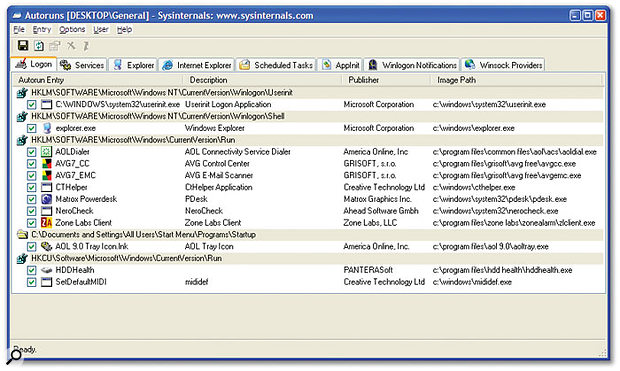Screen dimensions: 620x371
Task: Disable the AVG7_EMC entry checkbox
Action: (32, 176)
